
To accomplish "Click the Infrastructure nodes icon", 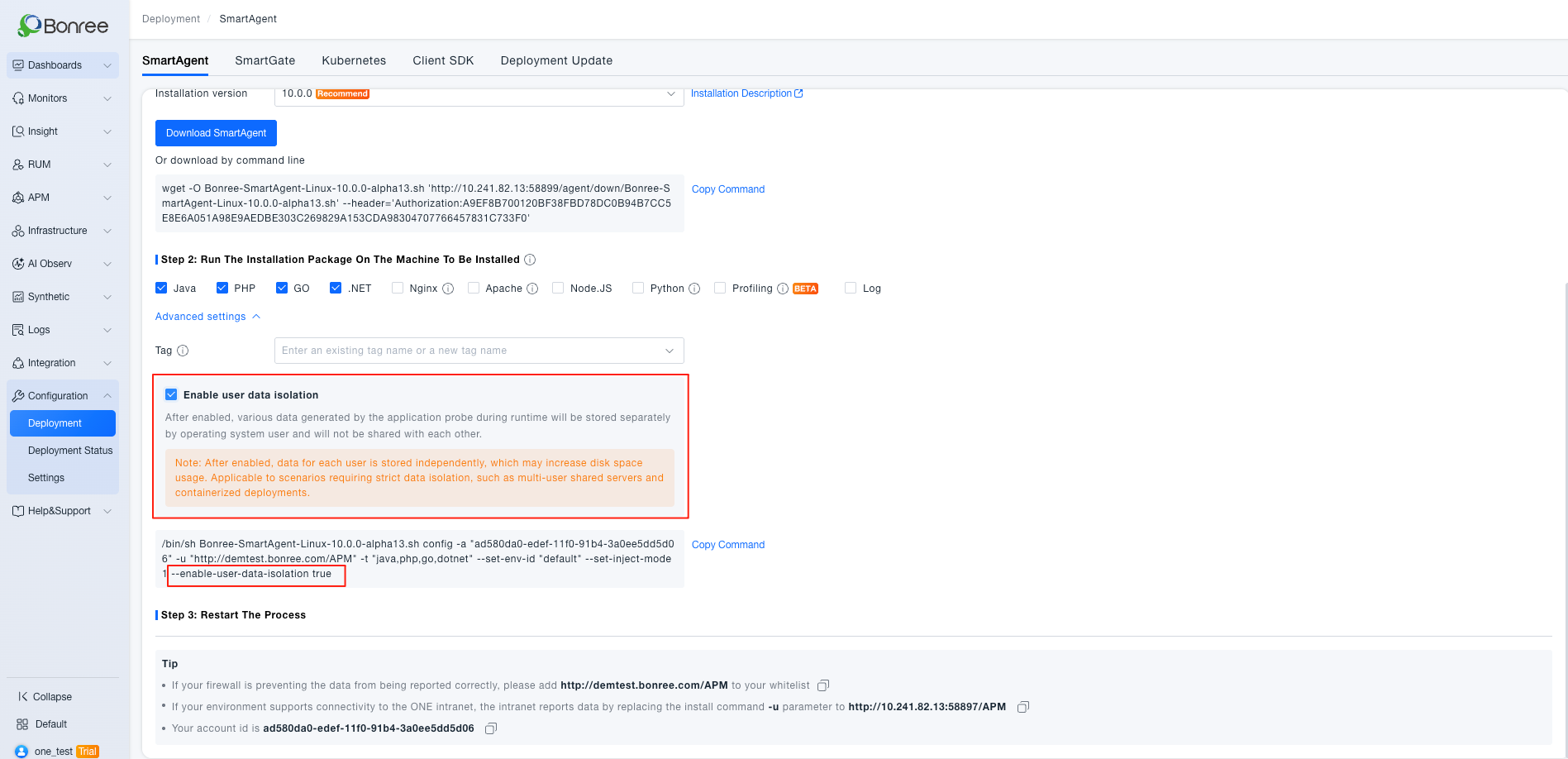I will click(18, 231).
